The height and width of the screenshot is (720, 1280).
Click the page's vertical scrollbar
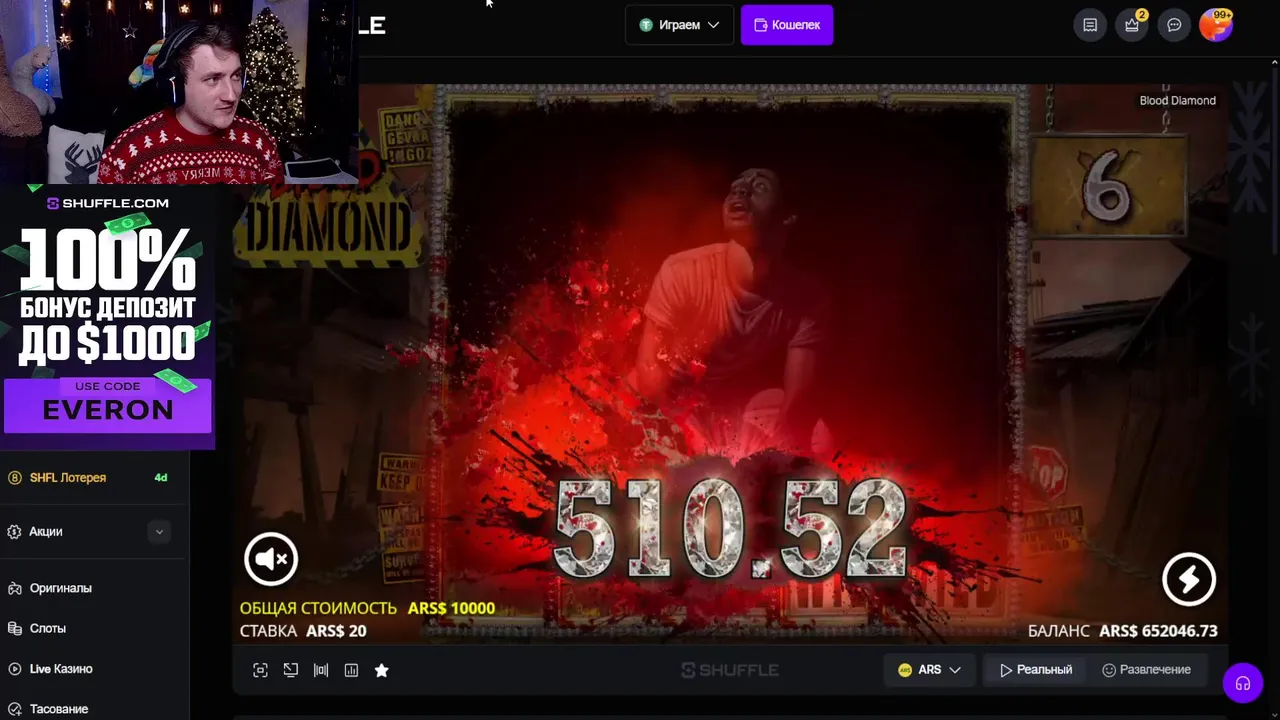point(1275,160)
